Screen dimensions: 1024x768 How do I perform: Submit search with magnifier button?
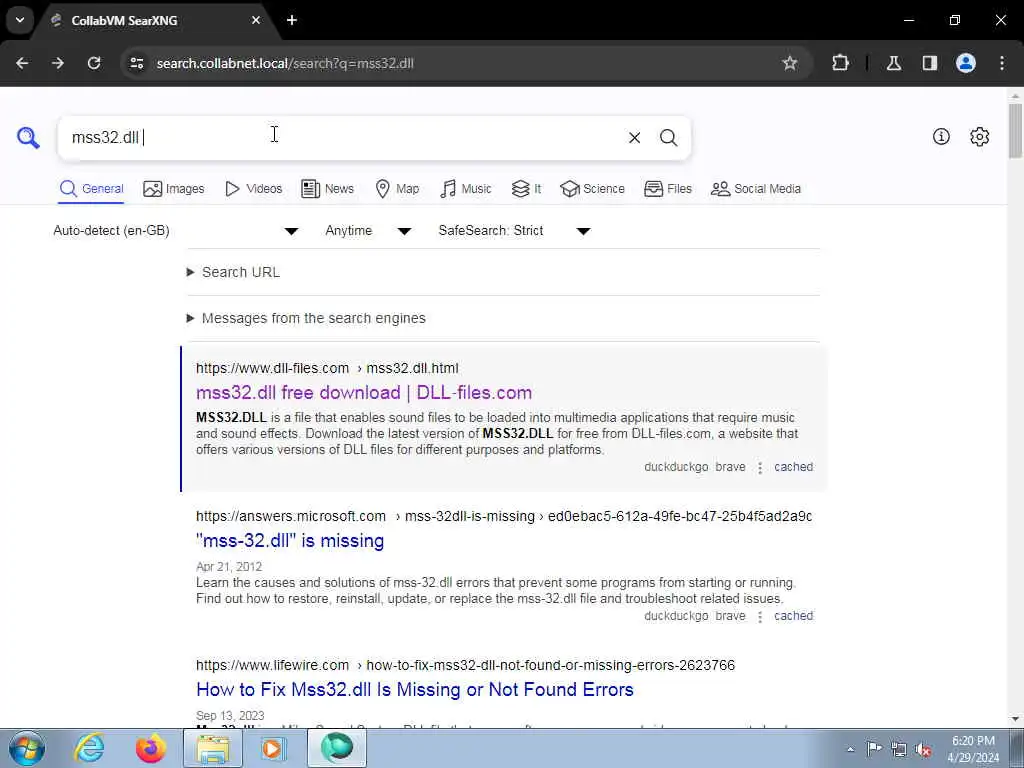pos(668,138)
